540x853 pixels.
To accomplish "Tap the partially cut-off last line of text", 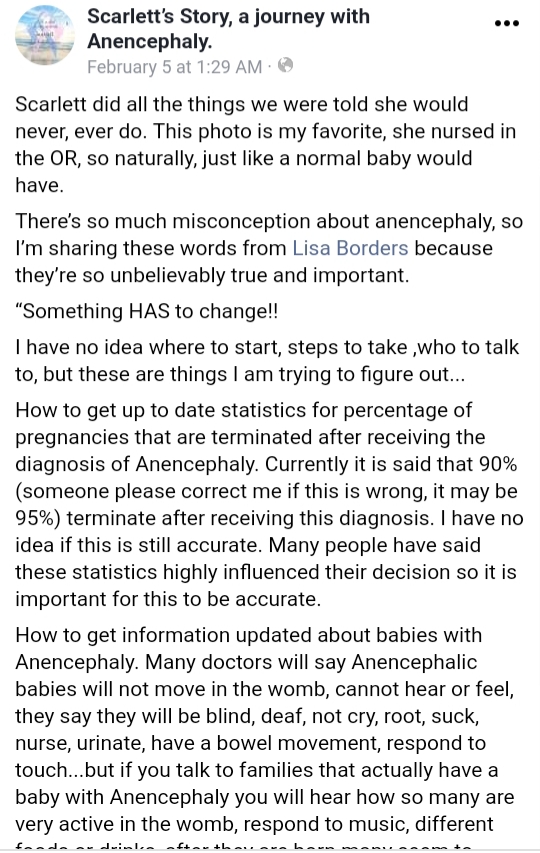I will point(244,848).
